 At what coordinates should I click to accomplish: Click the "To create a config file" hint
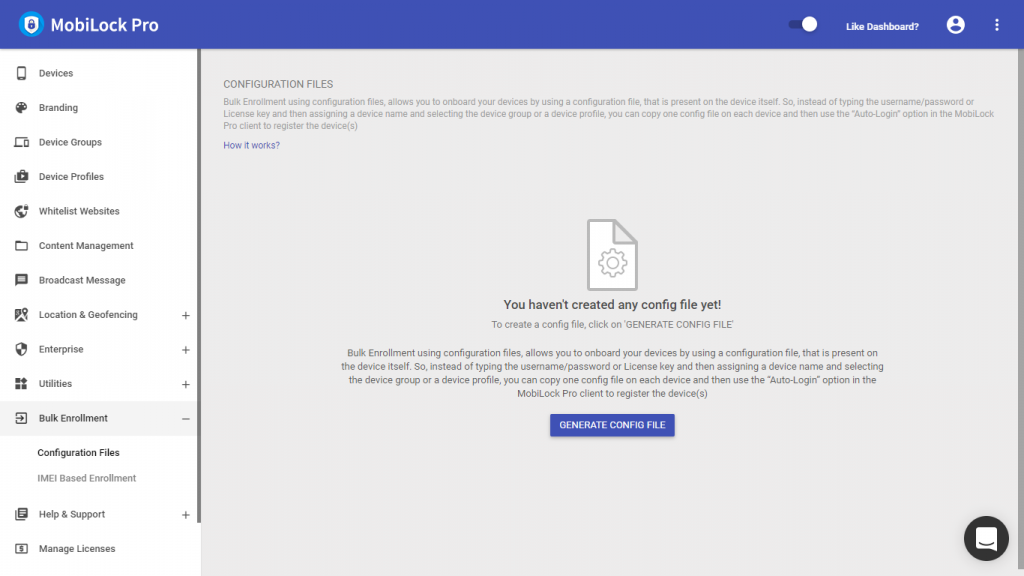tap(612, 325)
